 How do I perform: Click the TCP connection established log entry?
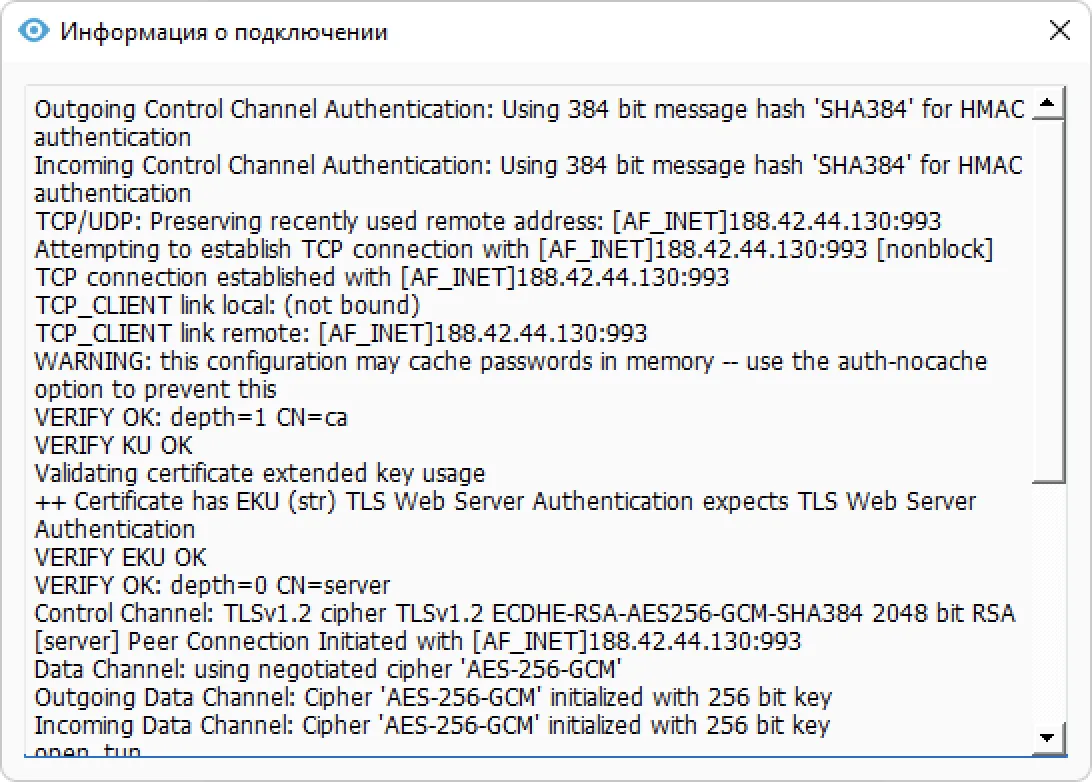click(380, 277)
